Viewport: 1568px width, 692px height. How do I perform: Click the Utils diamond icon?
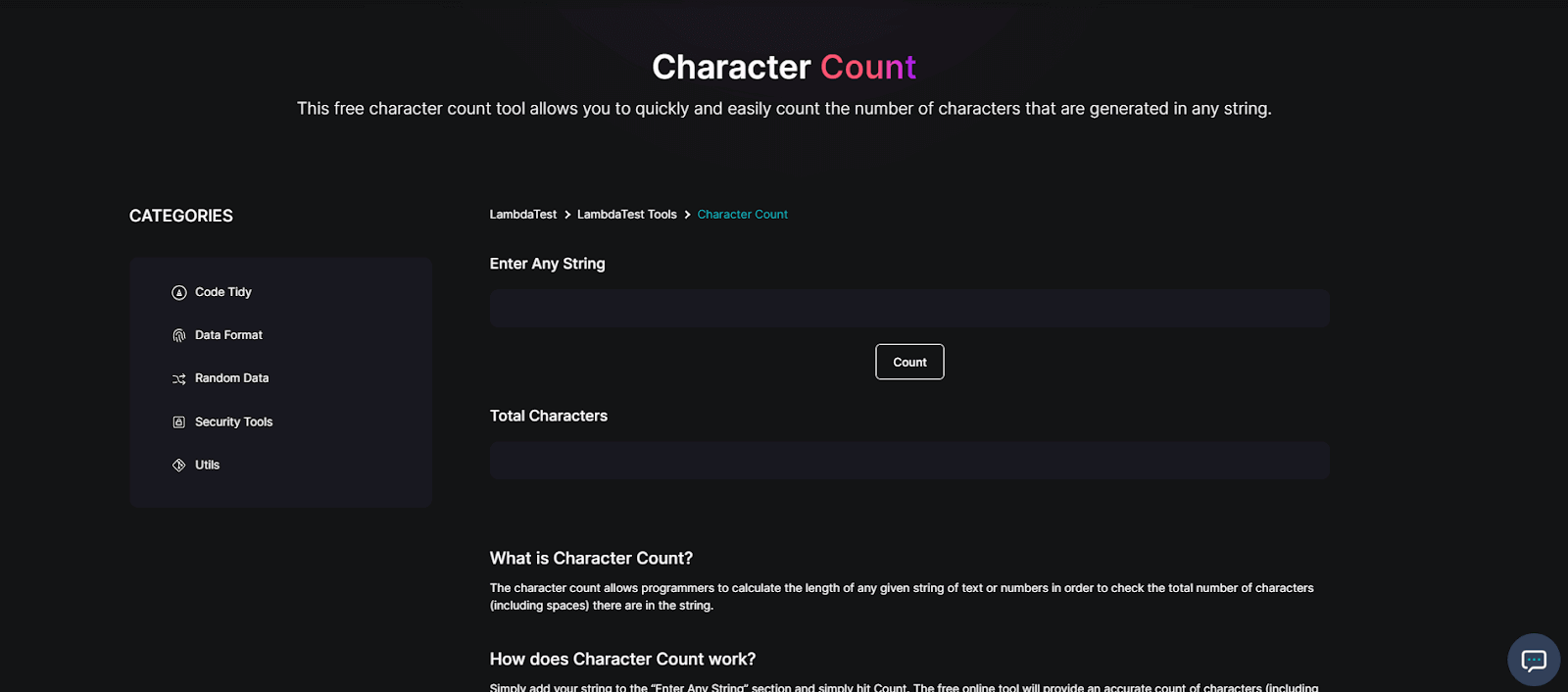(178, 465)
